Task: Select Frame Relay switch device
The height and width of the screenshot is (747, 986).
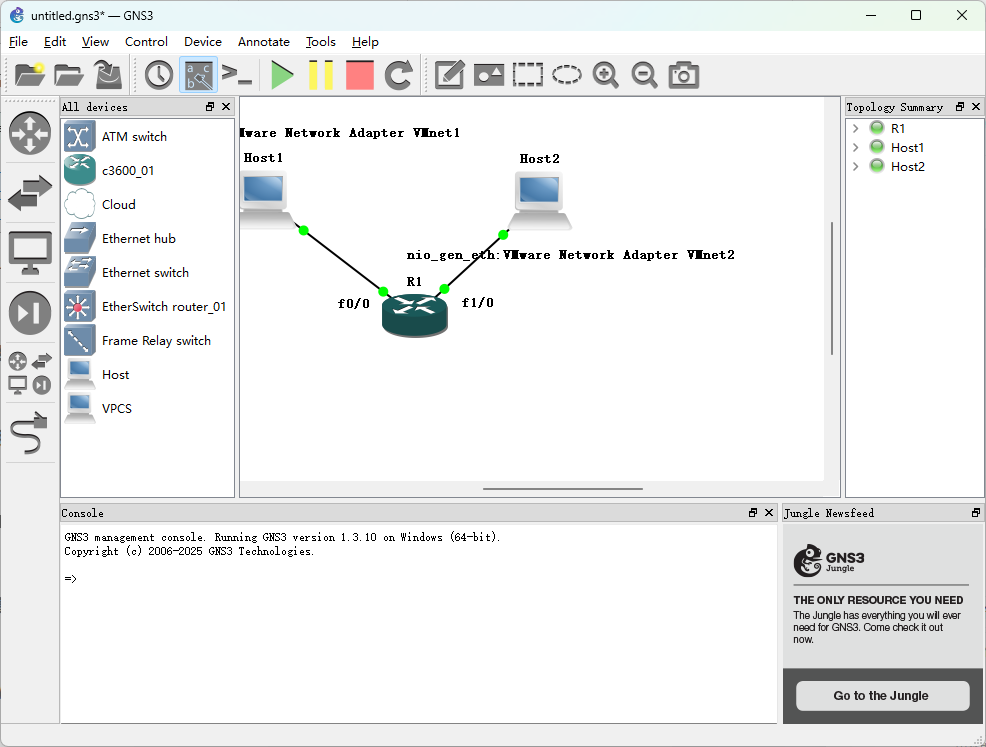Action: 147,340
